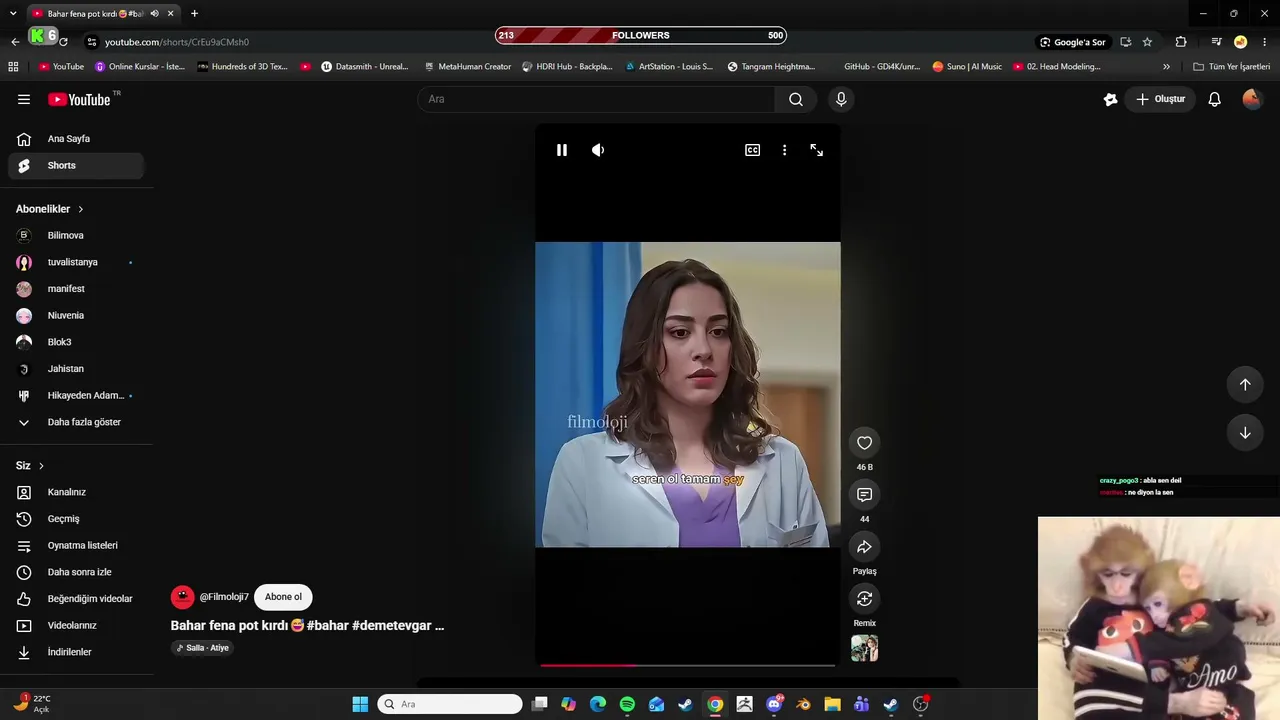This screenshot has height=720, width=1280.
Task: Open Geçmiş history
Action: [76, 519]
